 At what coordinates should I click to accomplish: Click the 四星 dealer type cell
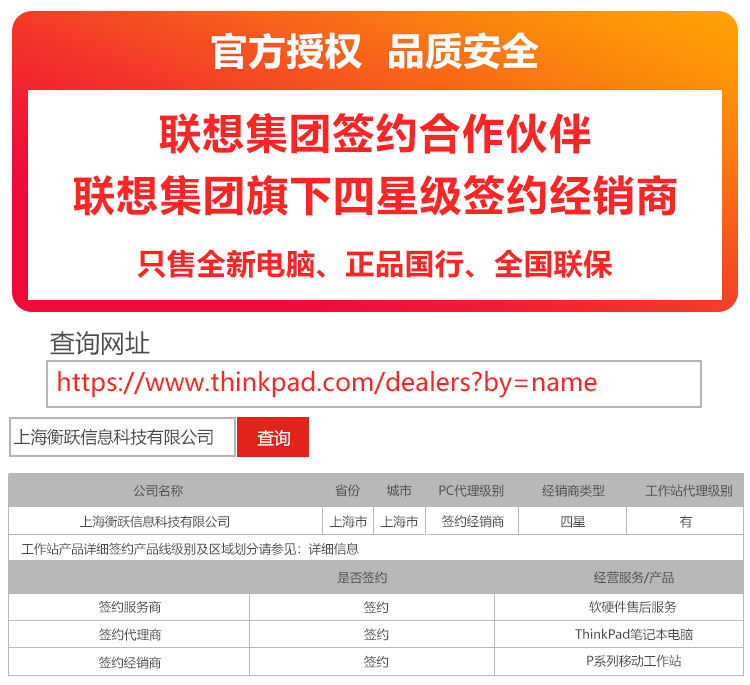coord(573,521)
